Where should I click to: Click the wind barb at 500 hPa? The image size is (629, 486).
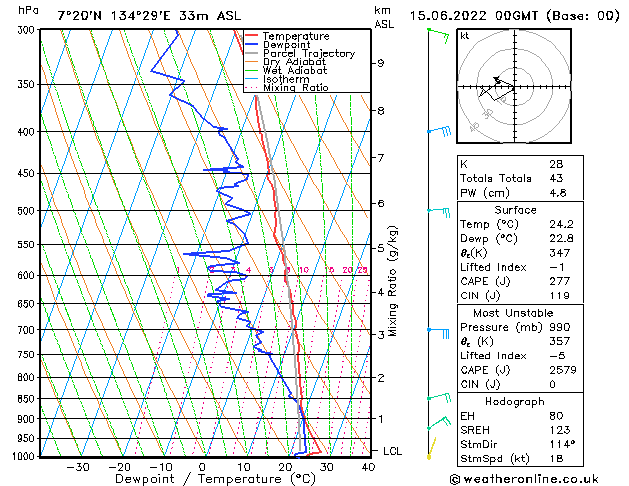(x=438, y=212)
